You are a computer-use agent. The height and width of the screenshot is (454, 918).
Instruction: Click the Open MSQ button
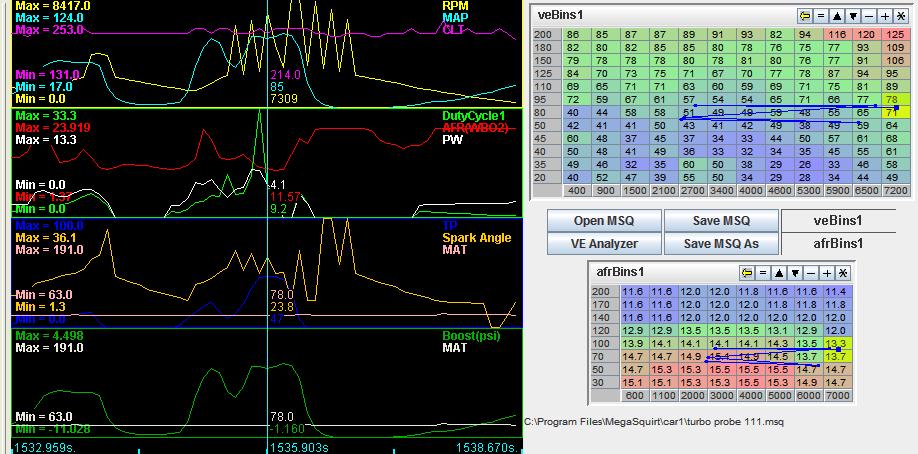pos(604,221)
